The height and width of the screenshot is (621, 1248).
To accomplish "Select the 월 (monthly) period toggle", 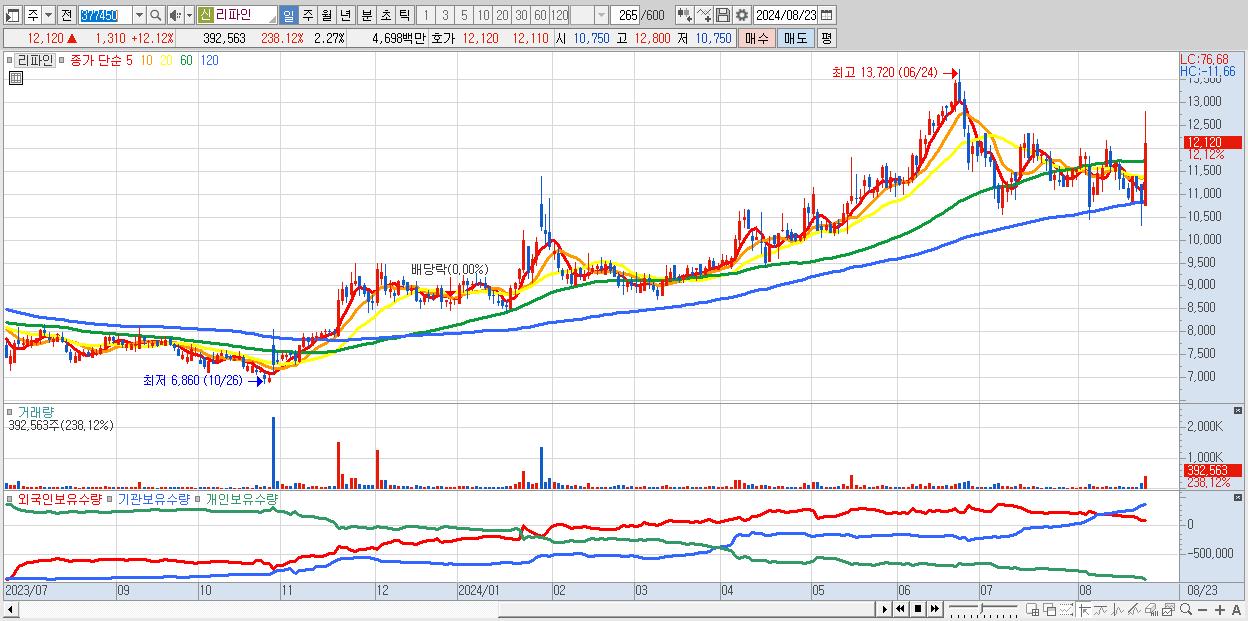I will [x=326, y=15].
